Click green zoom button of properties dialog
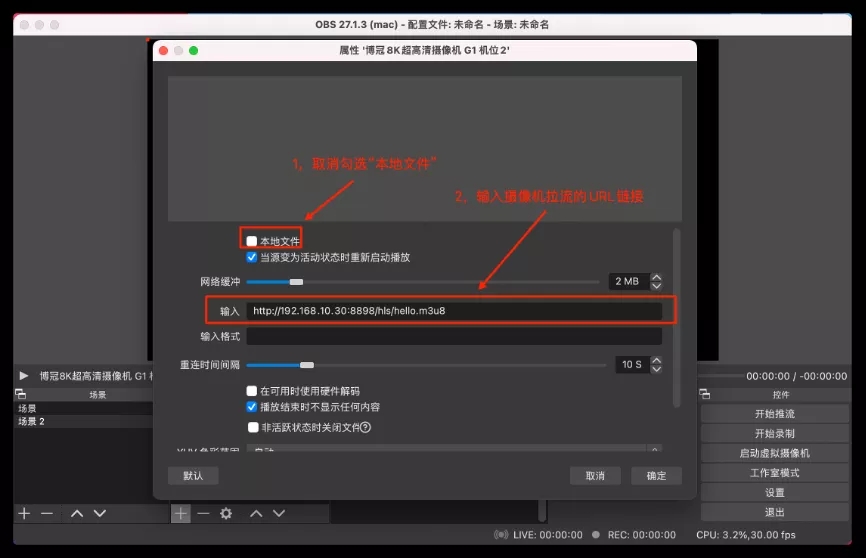866x558 pixels. (x=193, y=50)
